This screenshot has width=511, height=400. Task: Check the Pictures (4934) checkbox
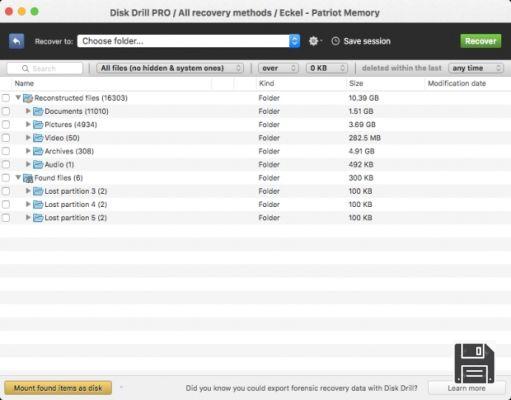point(6,125)
